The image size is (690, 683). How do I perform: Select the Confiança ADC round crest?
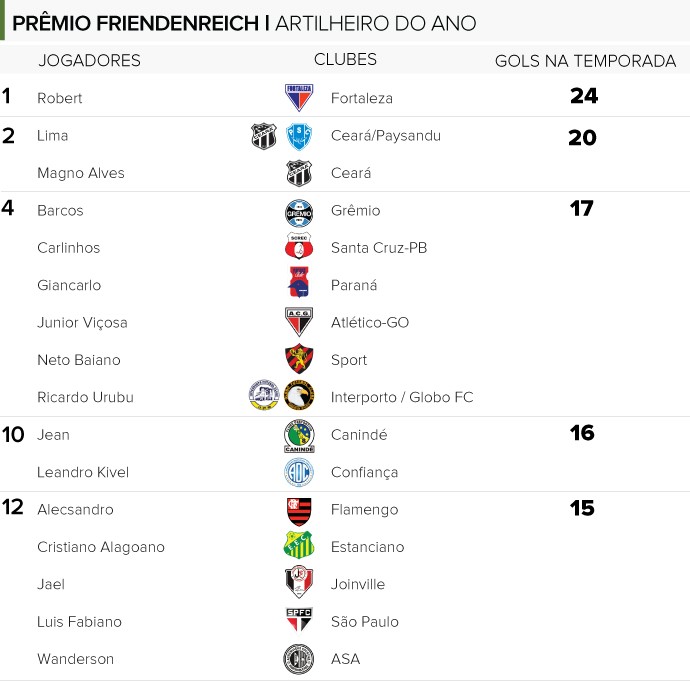299,472
